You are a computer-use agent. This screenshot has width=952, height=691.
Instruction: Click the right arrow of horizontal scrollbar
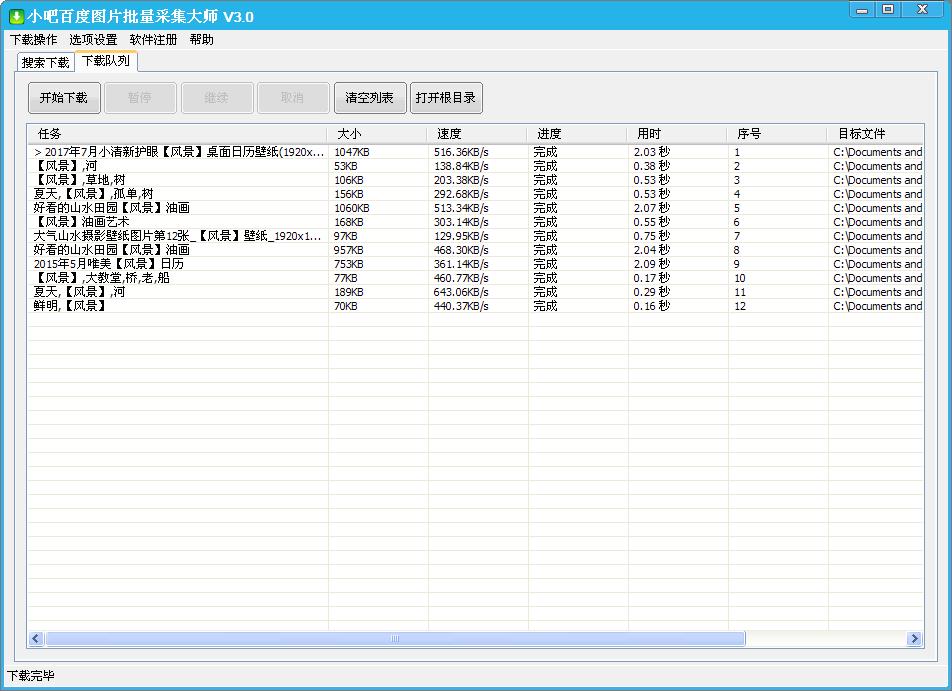click(914, 639)
